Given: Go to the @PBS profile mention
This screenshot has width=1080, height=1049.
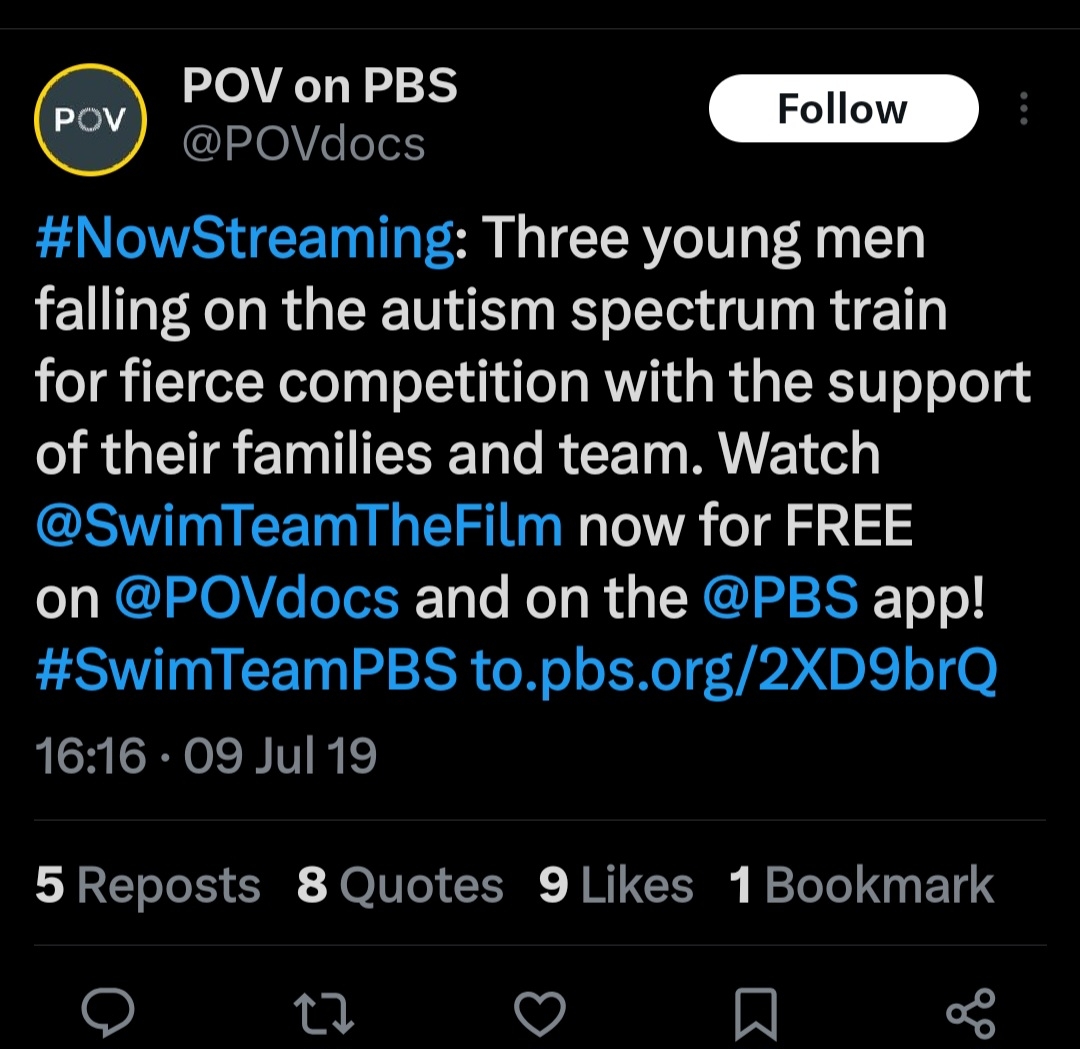Looking at the screenshot, I should point(780,598).
